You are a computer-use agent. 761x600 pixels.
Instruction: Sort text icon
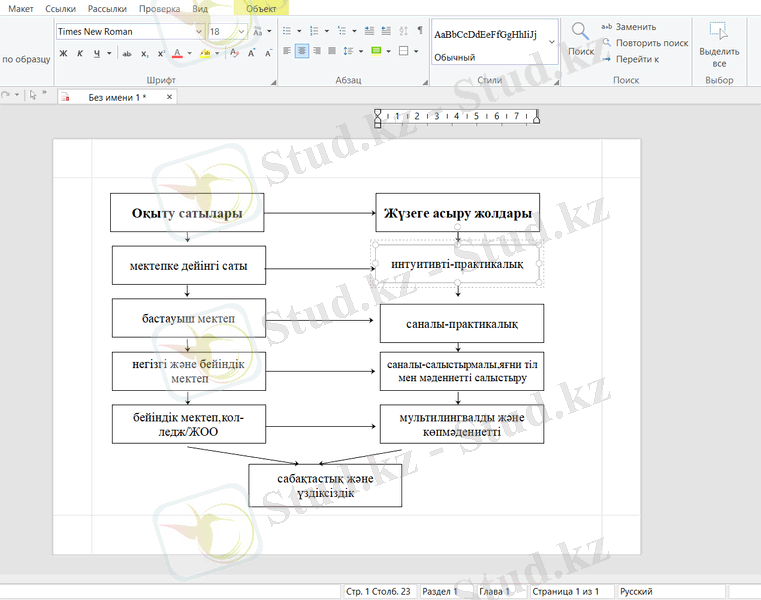coord(403,31)
